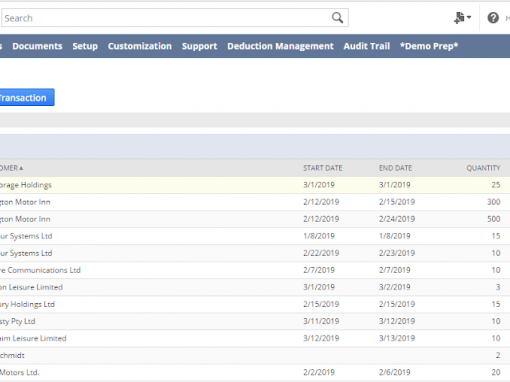Sort by the Quantity column

pyautogui.click(x=483, y=168)
